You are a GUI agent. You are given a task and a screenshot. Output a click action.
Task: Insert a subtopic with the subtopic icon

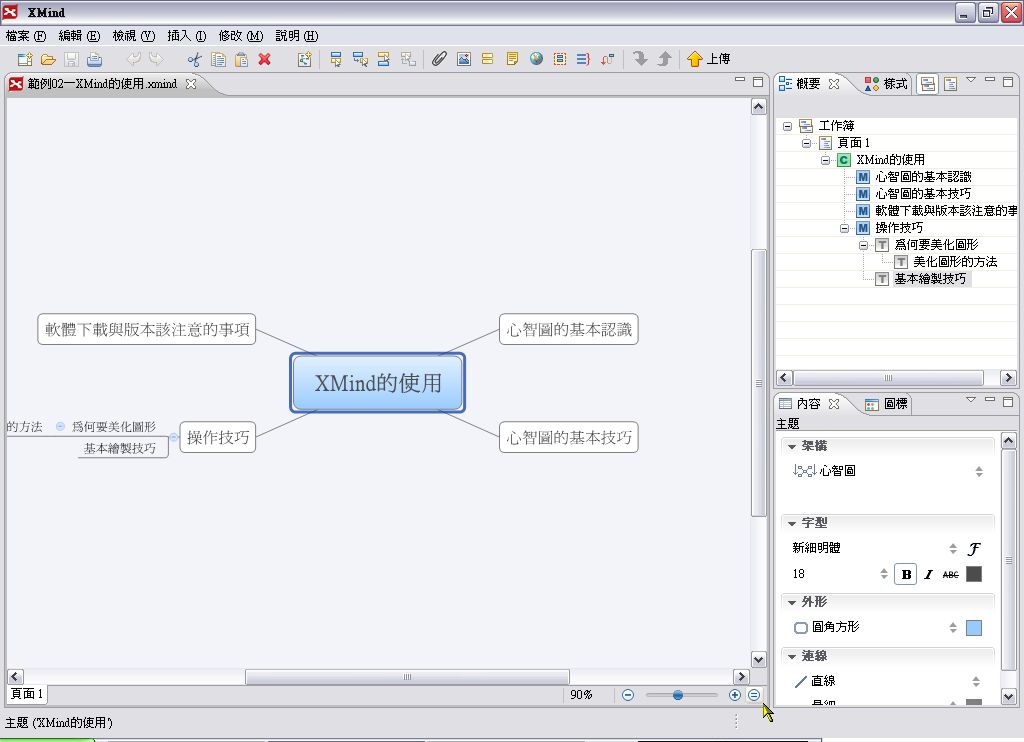(x=360, y=59)
